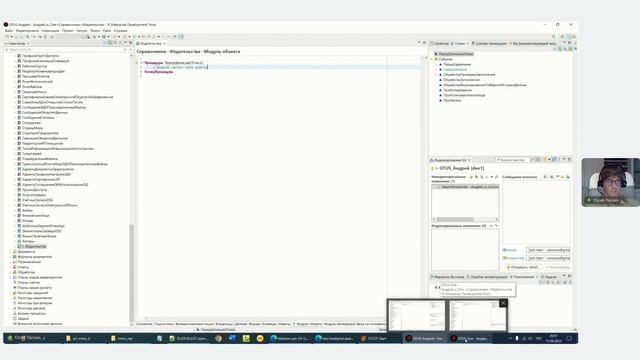The width and height of the screenshot is (640, 360).
Task: Click the Планы видов расчета icon
Action: [x=15, y=288]
